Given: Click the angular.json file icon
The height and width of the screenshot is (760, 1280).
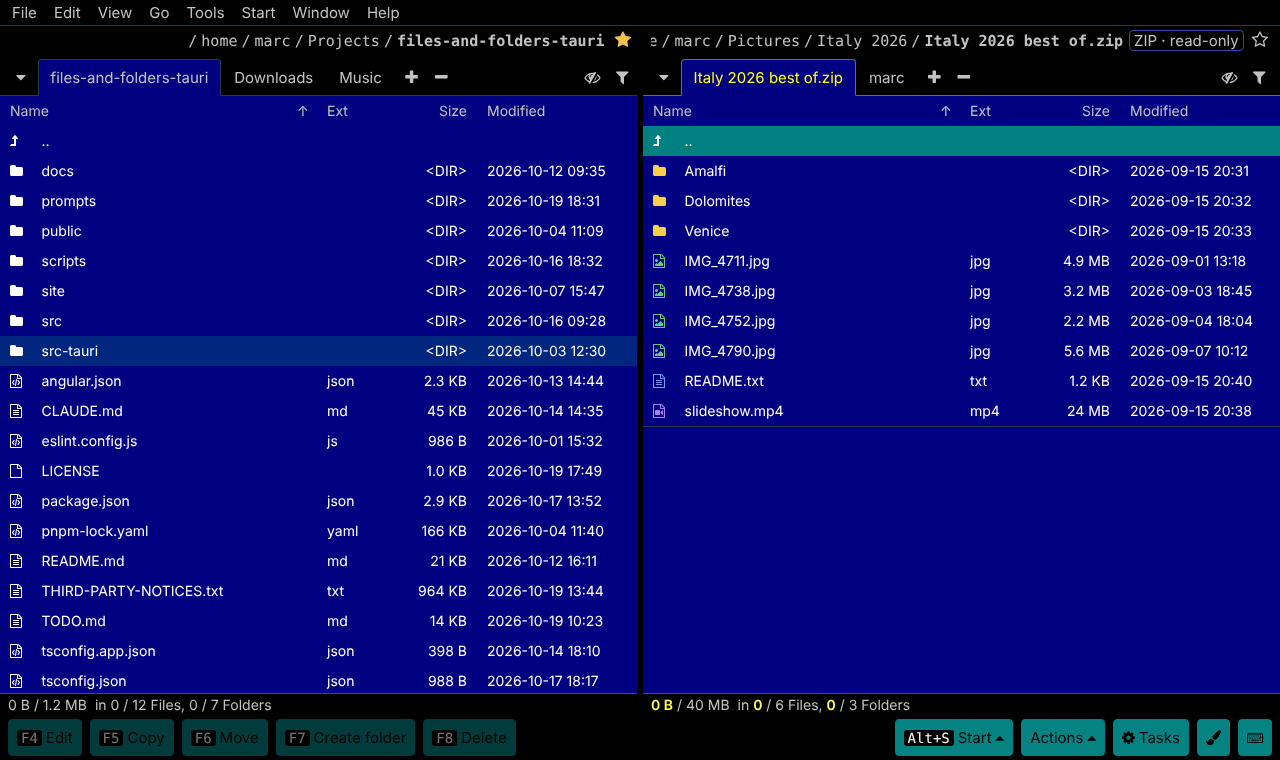Looking at the screenshot, I should click(16, 381).
